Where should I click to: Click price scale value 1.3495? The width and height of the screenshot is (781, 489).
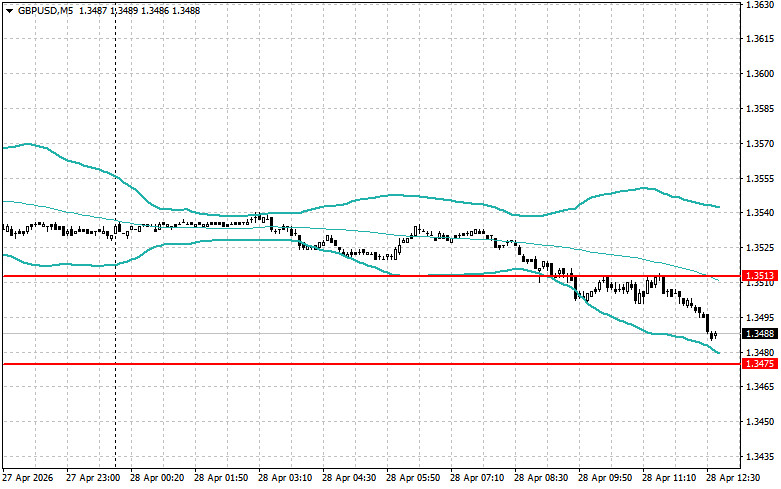[760, 318]
